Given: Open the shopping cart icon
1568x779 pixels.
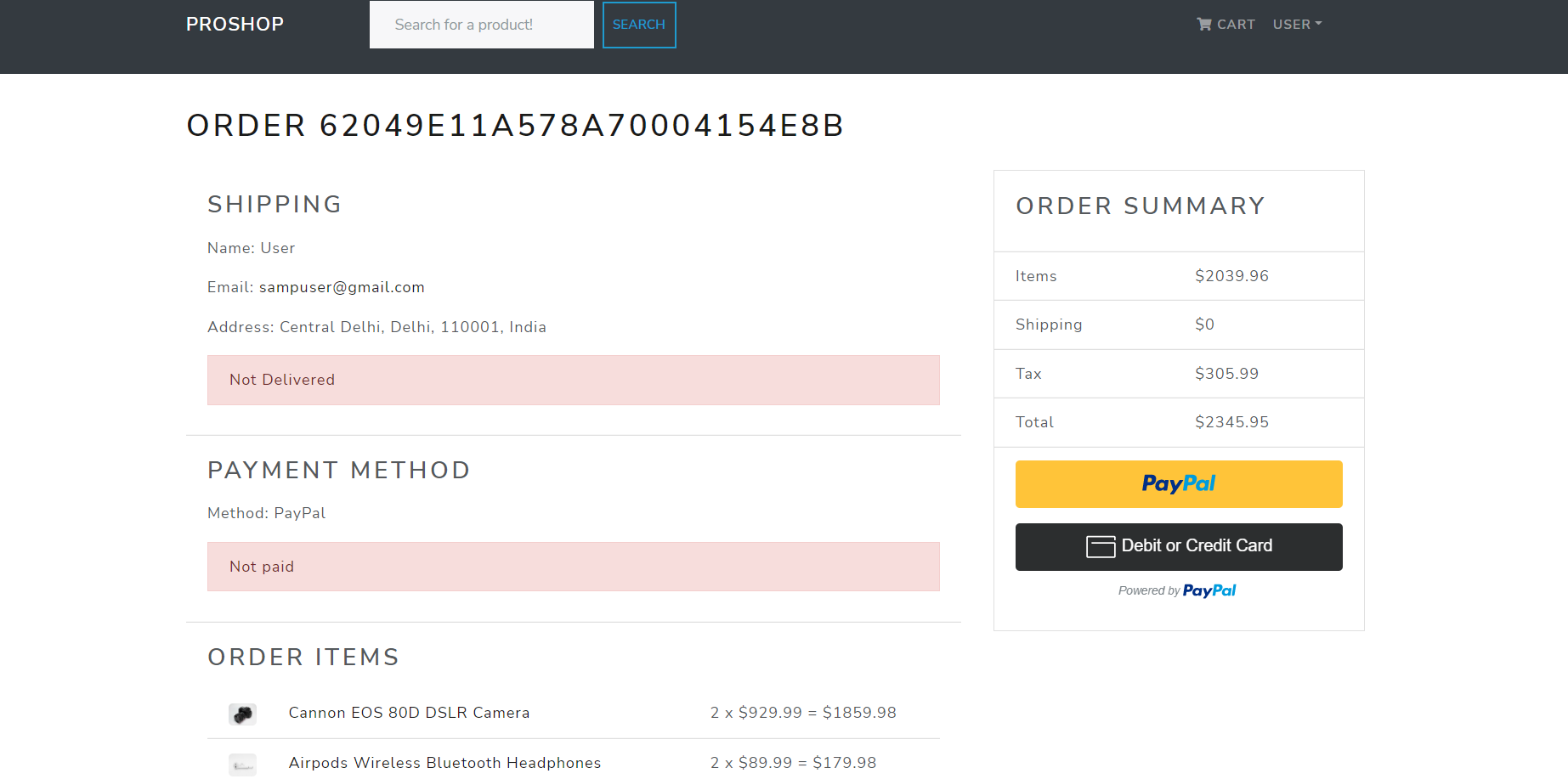Looking at the screenshot, I should pyautogui.click(x=1203, y=24).
